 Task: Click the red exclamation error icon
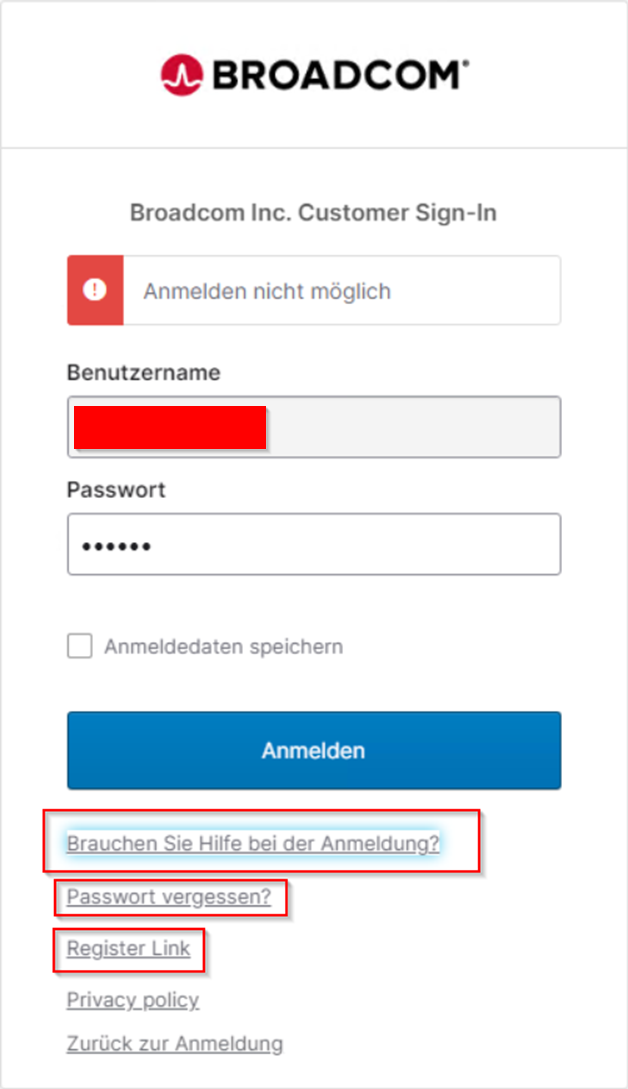point(95,290)
